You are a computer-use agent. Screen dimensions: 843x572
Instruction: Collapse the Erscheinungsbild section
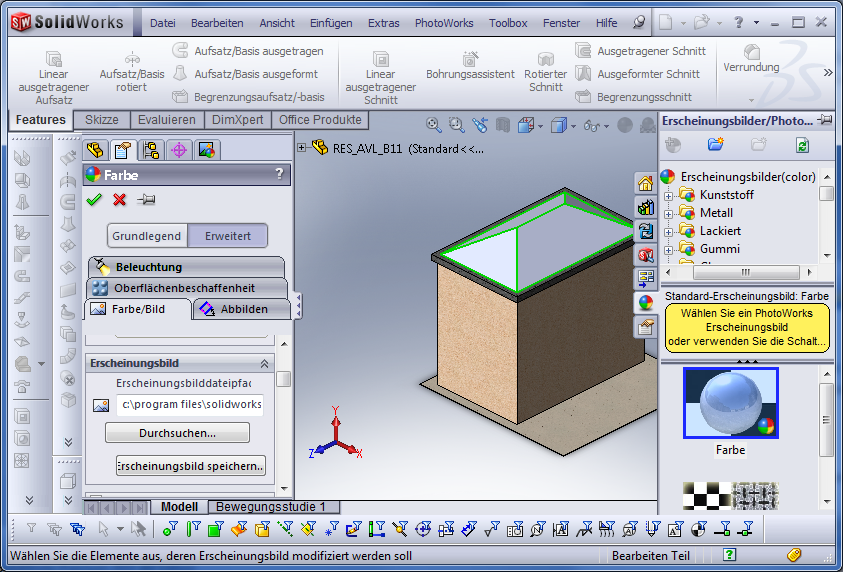click(265, 364)
